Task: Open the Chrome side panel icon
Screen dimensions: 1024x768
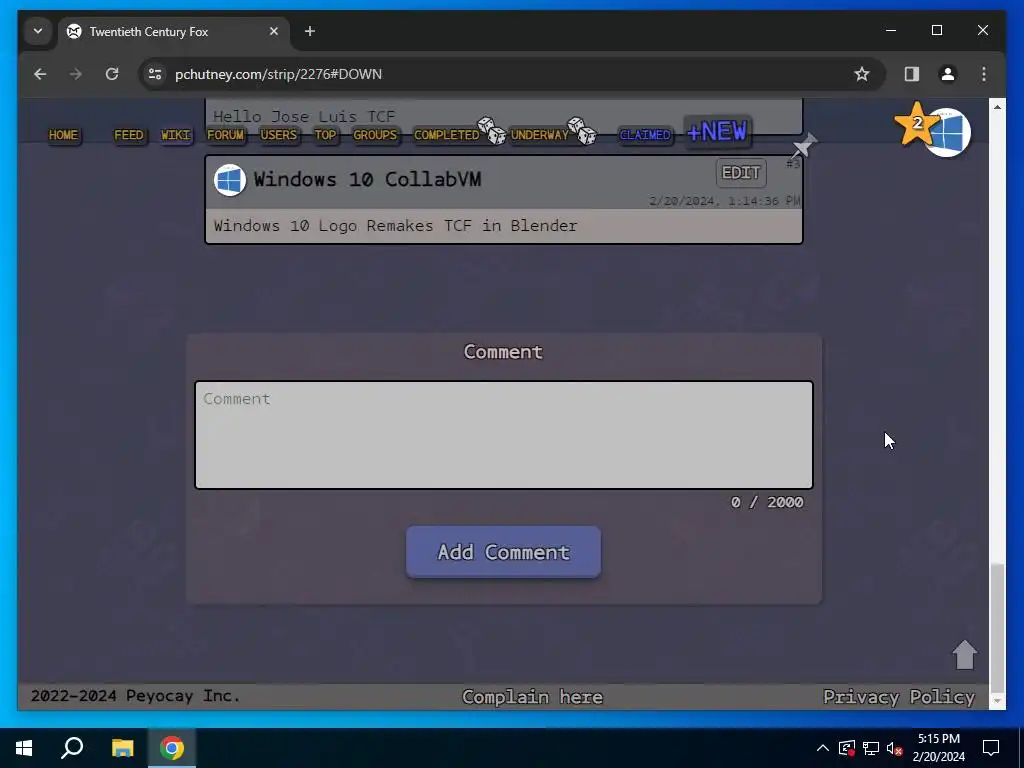Action: coord(912,74)
